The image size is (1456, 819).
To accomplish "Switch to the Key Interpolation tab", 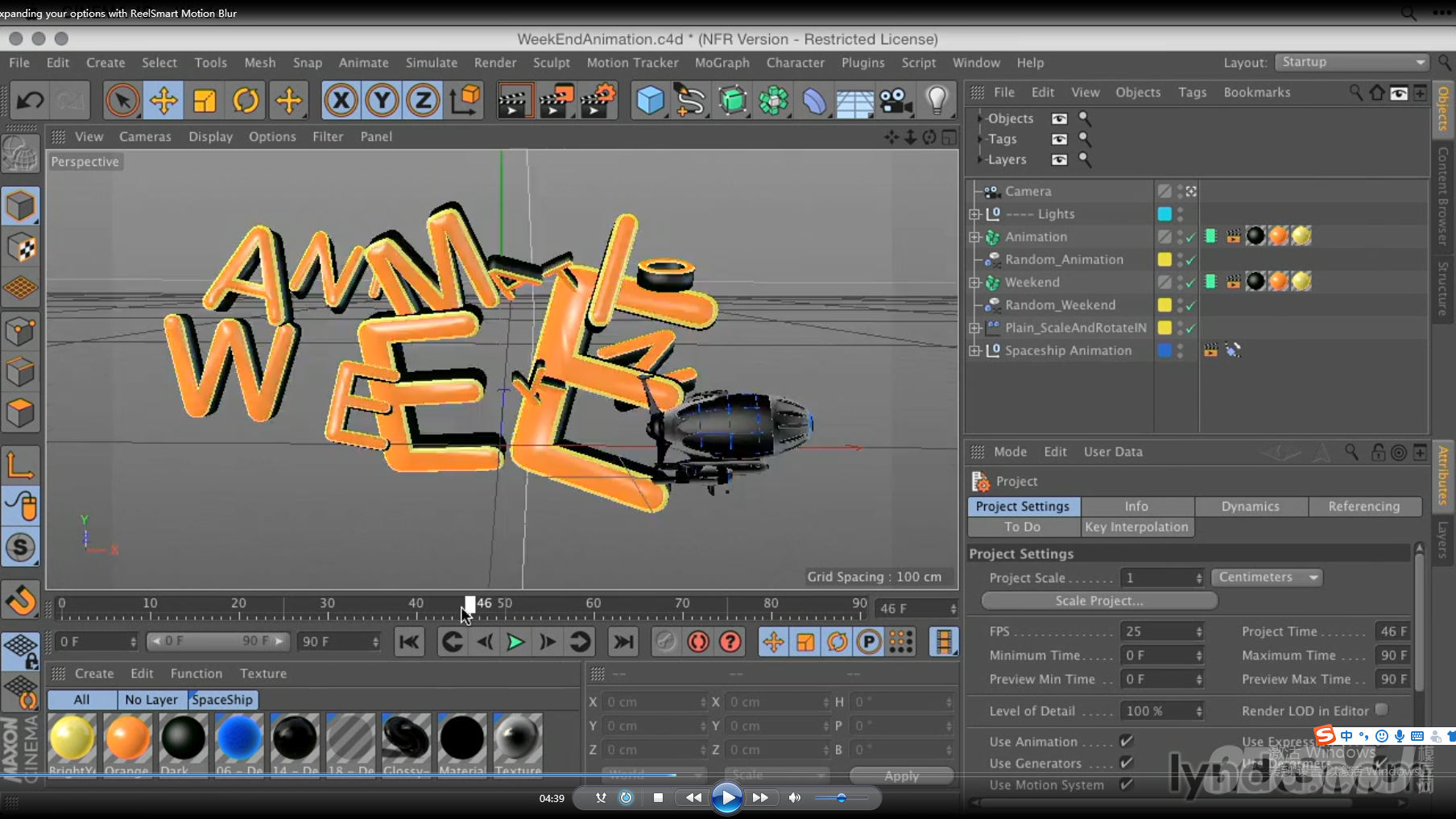I will coord(1136,527).
